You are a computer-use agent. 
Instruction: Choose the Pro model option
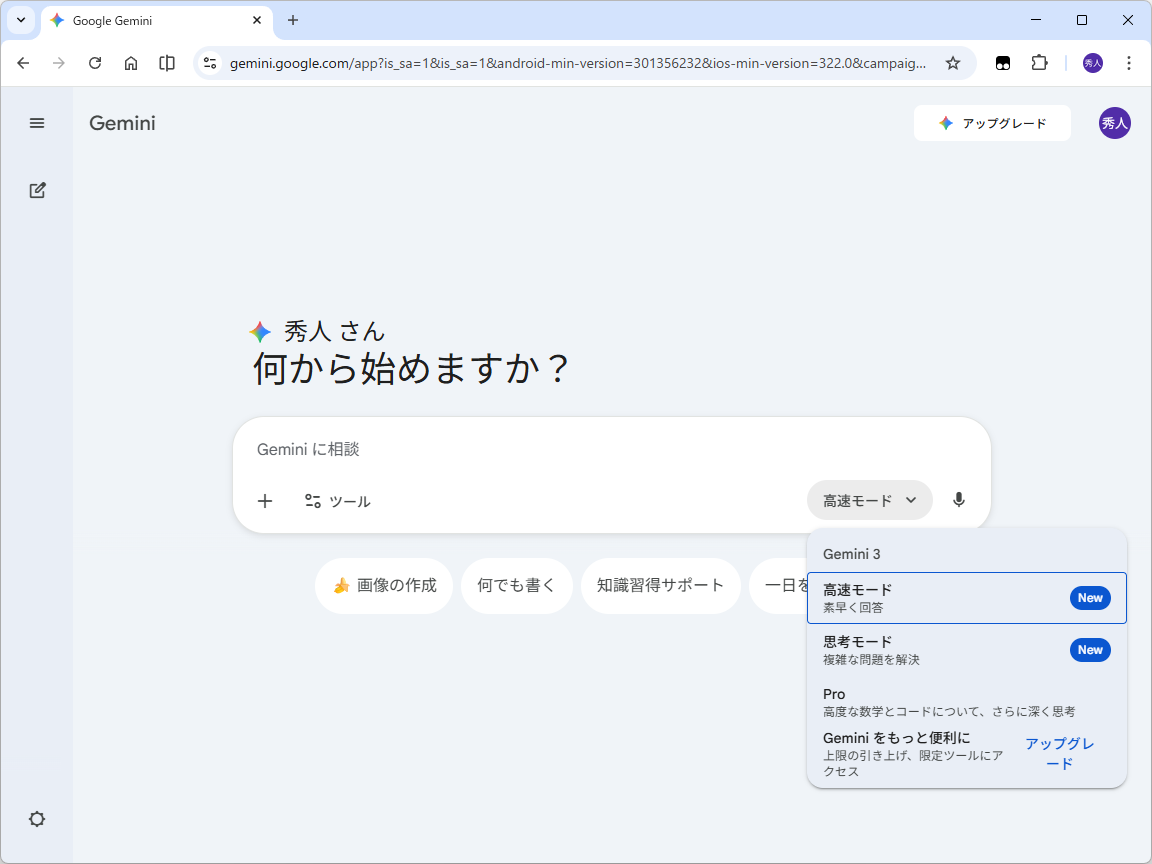click(x=966, y=702)
